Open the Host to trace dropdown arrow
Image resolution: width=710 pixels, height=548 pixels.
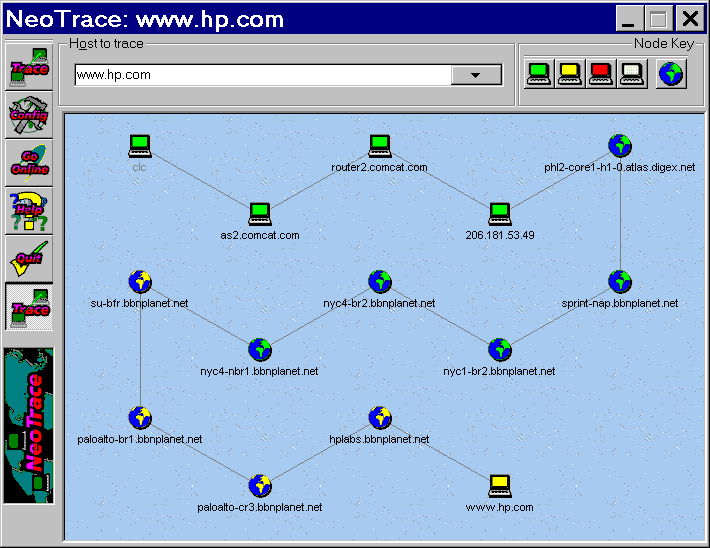pyautogui.click(x=476, y=75)
